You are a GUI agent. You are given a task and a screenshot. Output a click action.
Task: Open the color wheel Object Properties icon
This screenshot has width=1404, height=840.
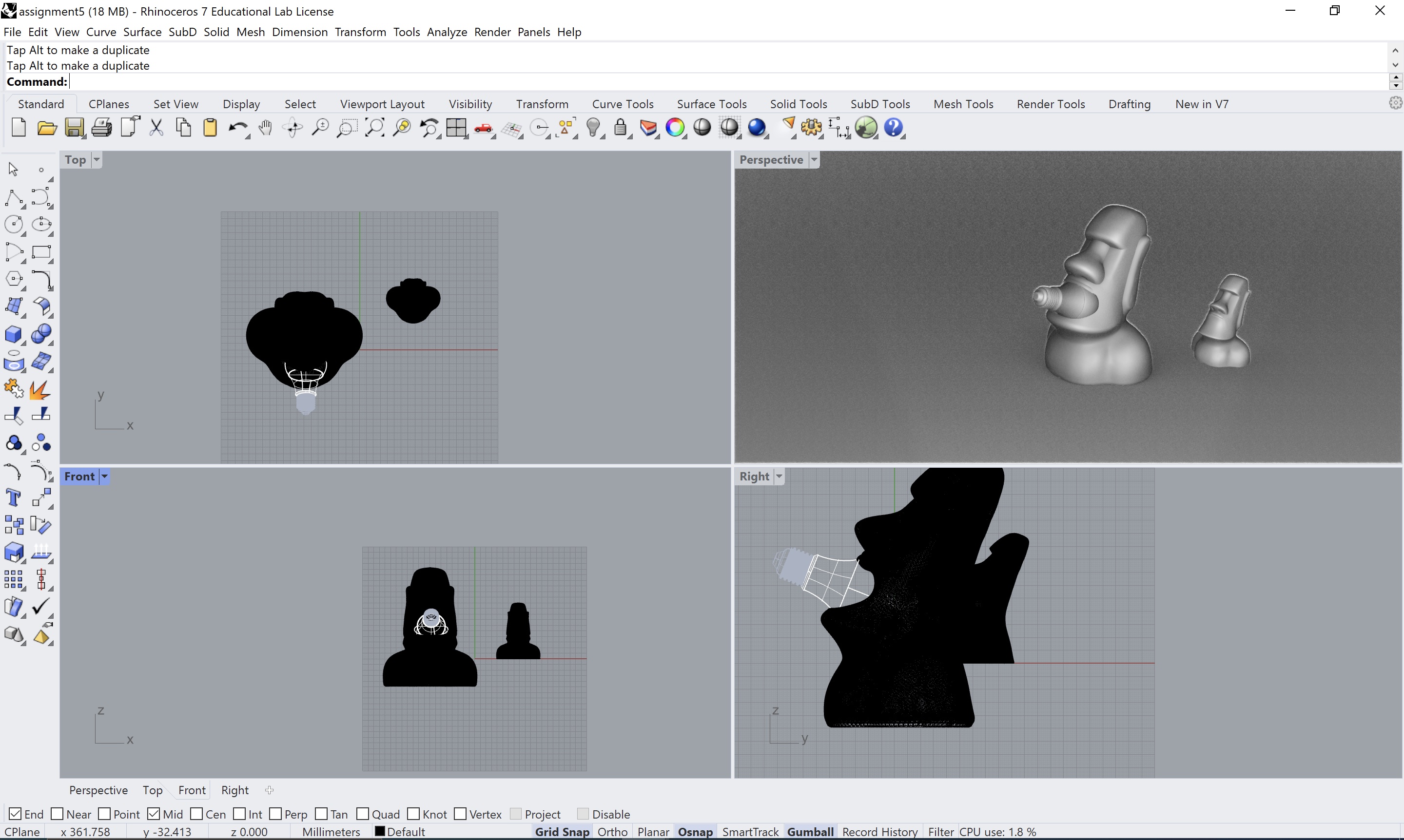[x=675, y=128]
